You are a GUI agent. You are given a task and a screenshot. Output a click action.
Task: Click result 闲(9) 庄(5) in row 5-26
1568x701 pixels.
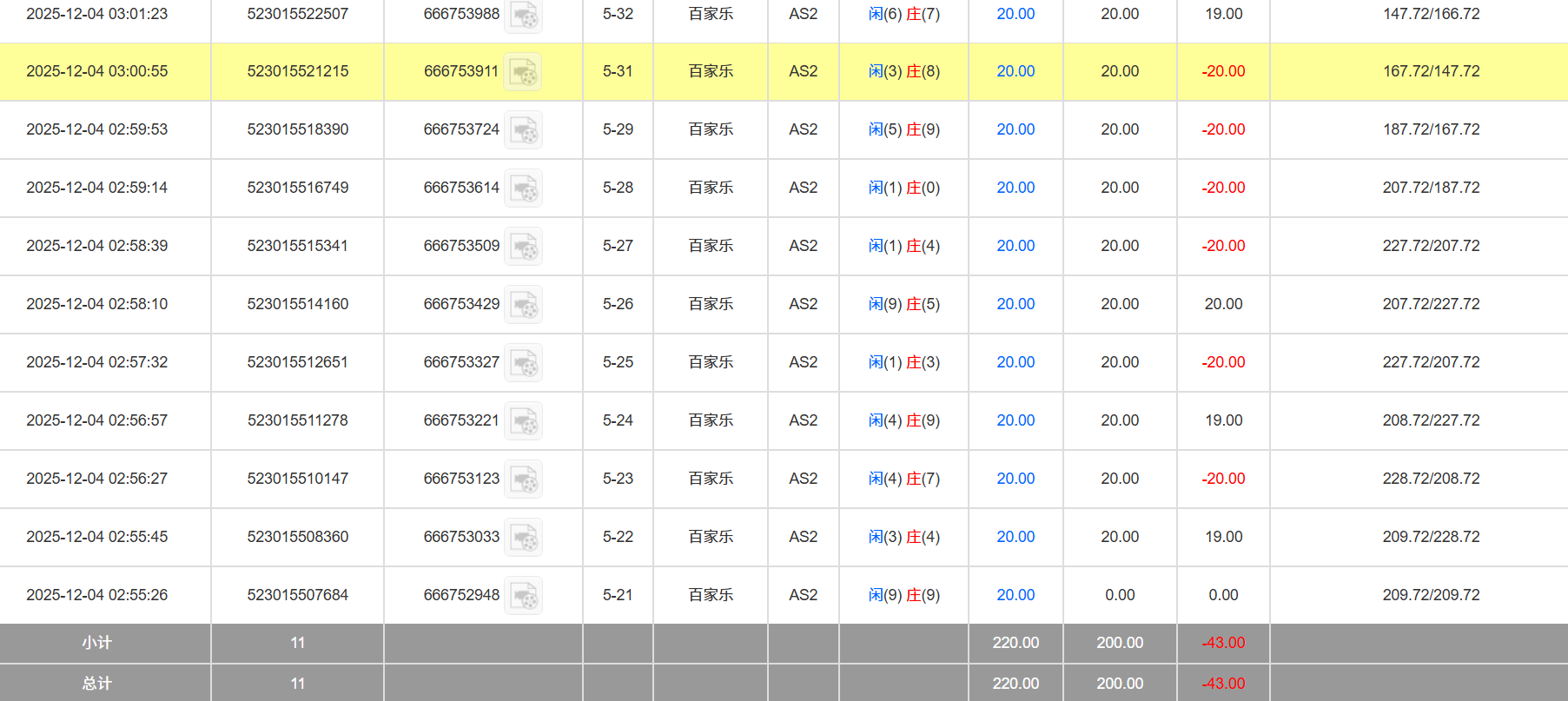pyautogui.click(x=903, y=304)
